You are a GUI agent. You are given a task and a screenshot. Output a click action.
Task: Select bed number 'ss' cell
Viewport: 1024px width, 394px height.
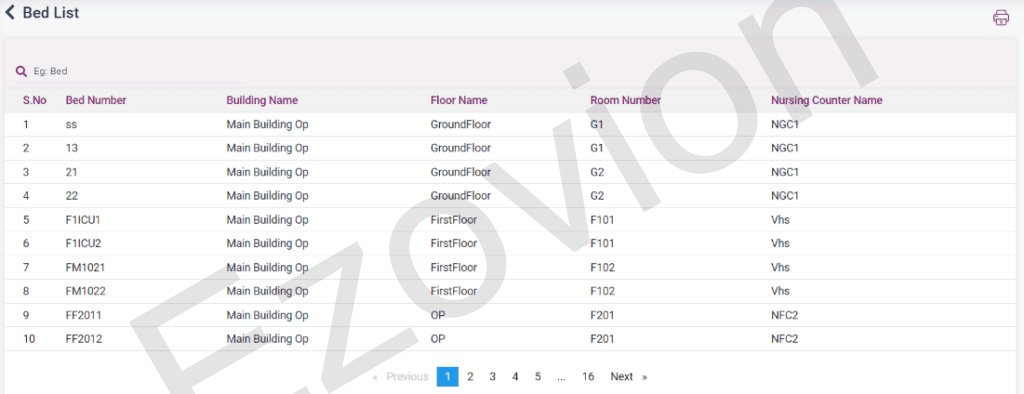pos(72,124)
